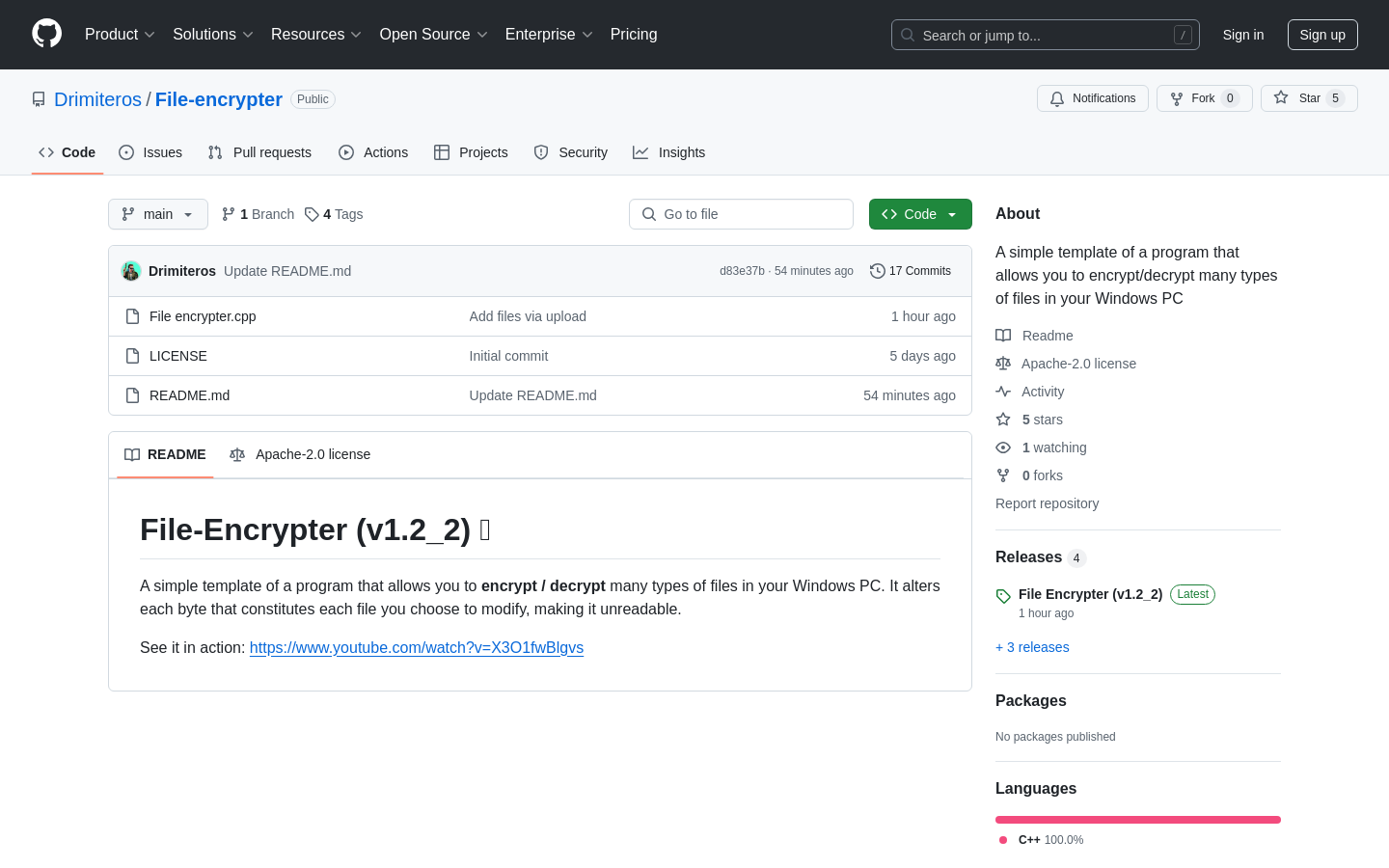The height and width of the screenshot is (868, 1389).
Task: Open the Issues tab
Action: 150,152
